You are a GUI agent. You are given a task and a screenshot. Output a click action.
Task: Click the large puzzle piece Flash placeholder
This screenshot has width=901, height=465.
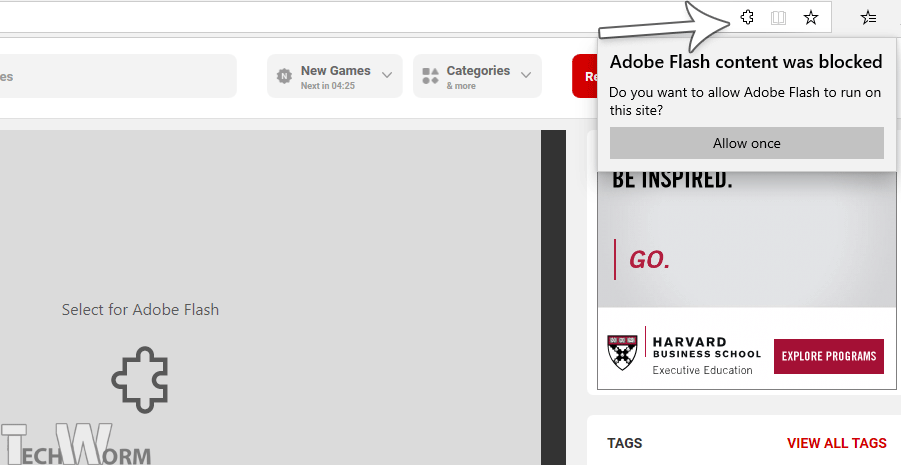[x=140, y=379]
